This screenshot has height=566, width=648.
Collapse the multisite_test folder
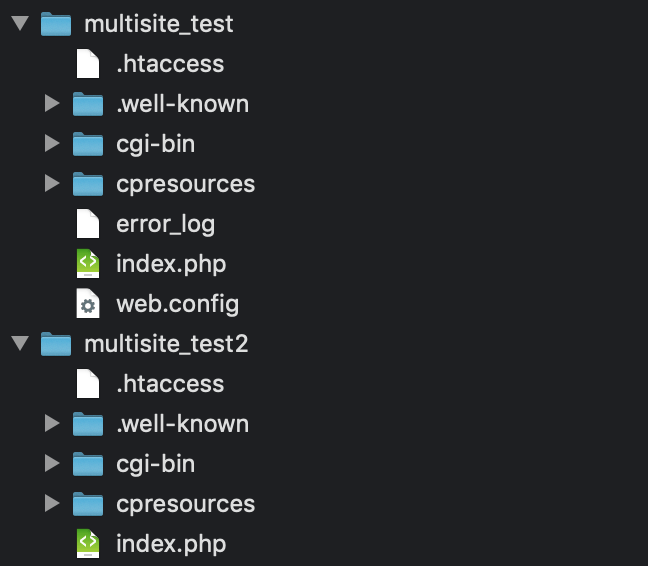coord(19,24)
